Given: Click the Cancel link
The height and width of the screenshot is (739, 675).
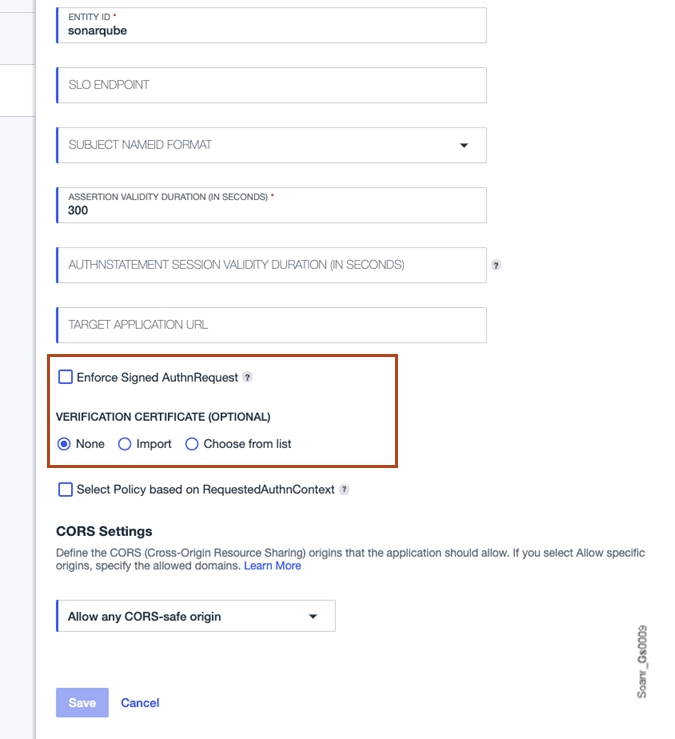Looking at the screenshot, I should pos(140,703).
